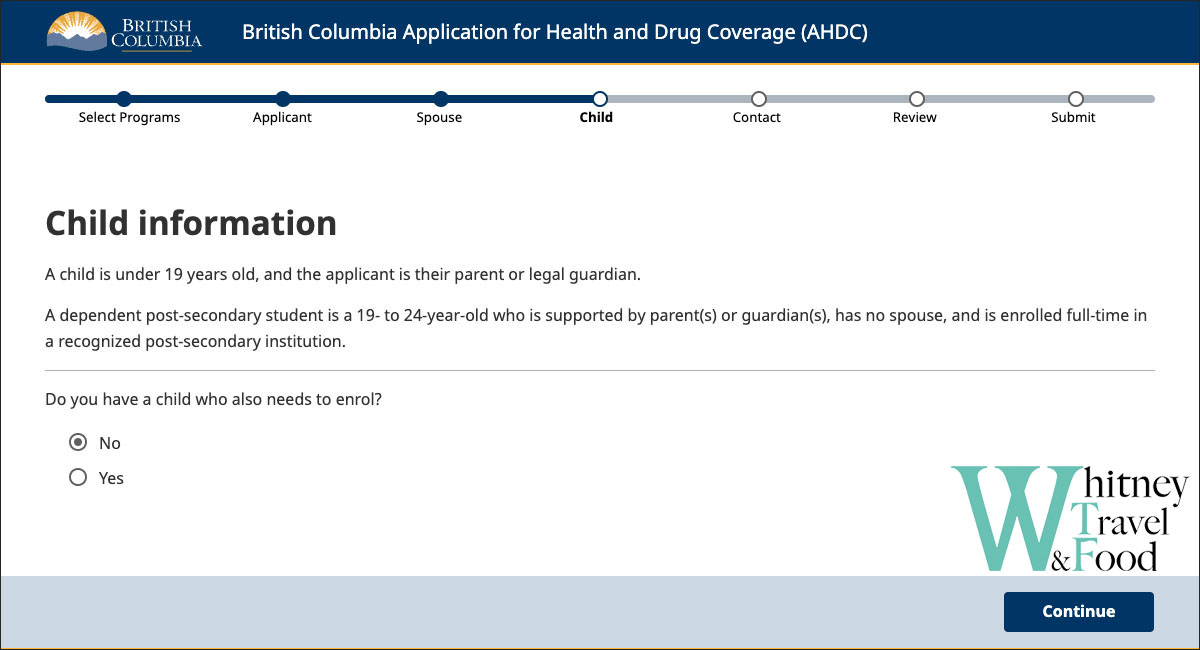
Task: Click the 'Review' step text label
Action: point(914,118)
